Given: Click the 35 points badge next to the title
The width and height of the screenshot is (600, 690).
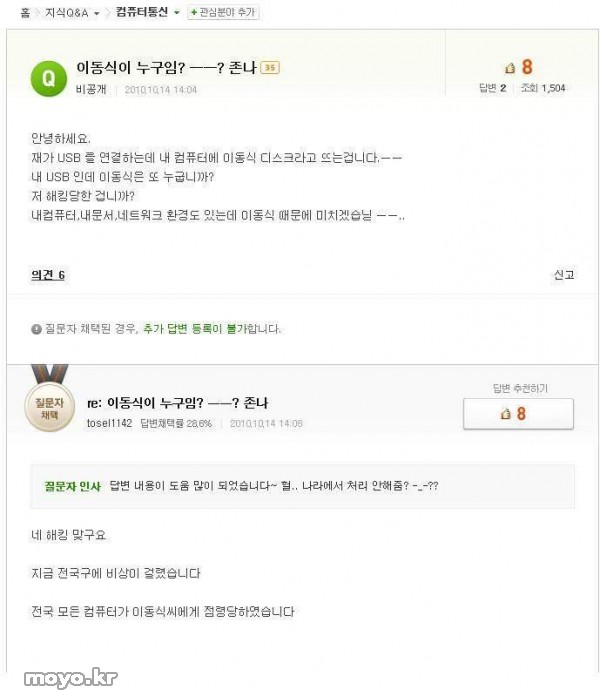Looking at the screenshot, I should click(x=270, y=67).
